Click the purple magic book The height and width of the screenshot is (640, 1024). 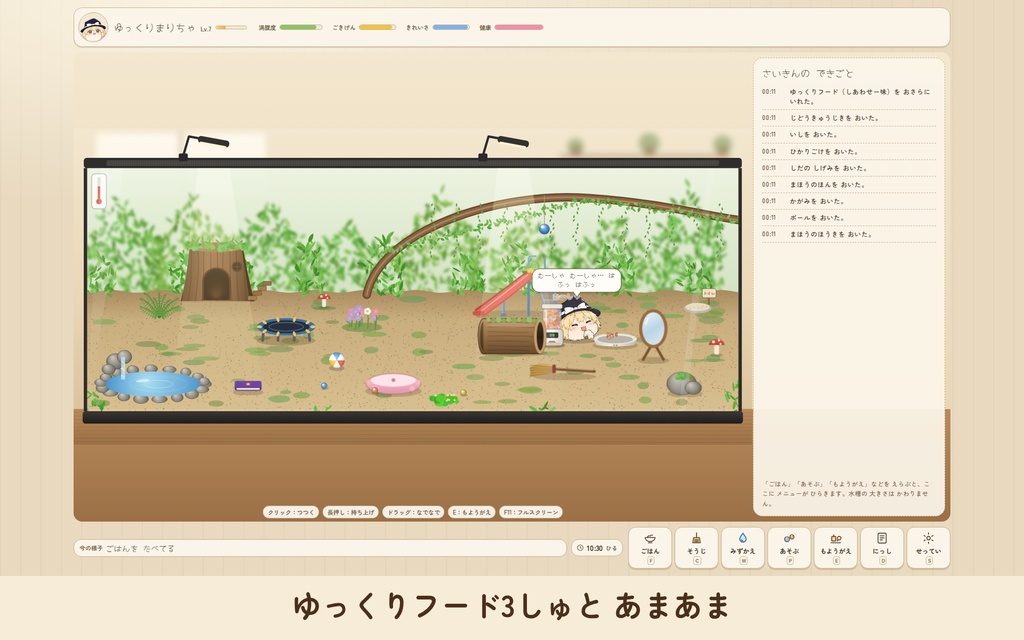click(x=248, y=386)
